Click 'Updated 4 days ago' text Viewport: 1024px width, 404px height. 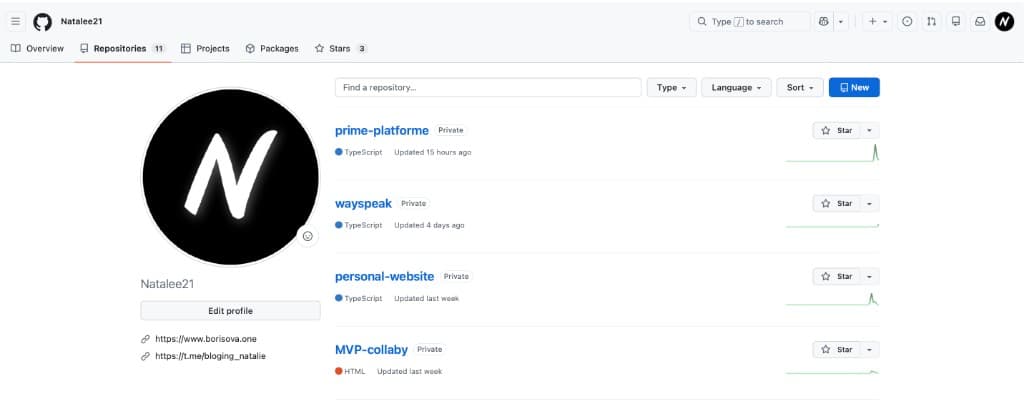coord(430,226)
